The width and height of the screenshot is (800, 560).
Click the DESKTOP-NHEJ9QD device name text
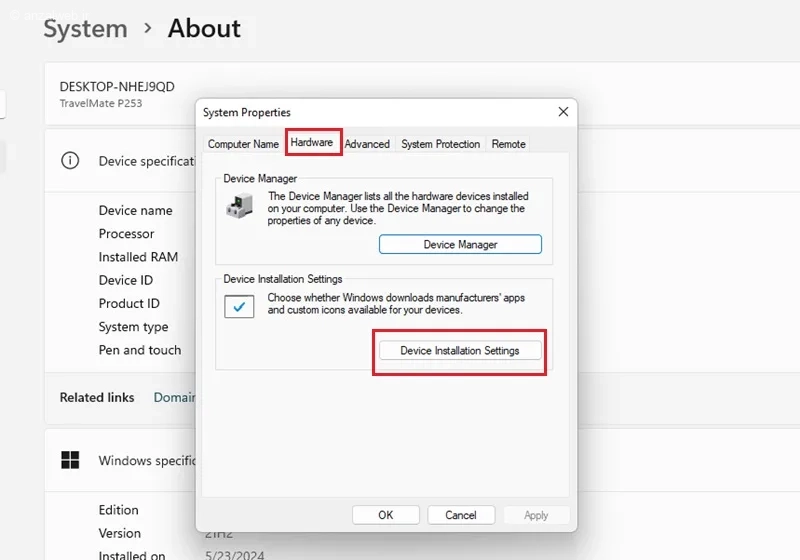117,87
